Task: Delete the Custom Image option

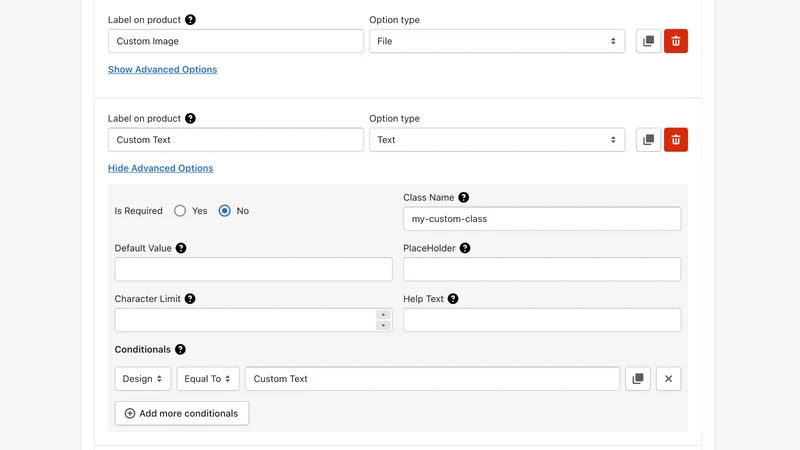Action: pyautogui.click(x=676, y=41)
